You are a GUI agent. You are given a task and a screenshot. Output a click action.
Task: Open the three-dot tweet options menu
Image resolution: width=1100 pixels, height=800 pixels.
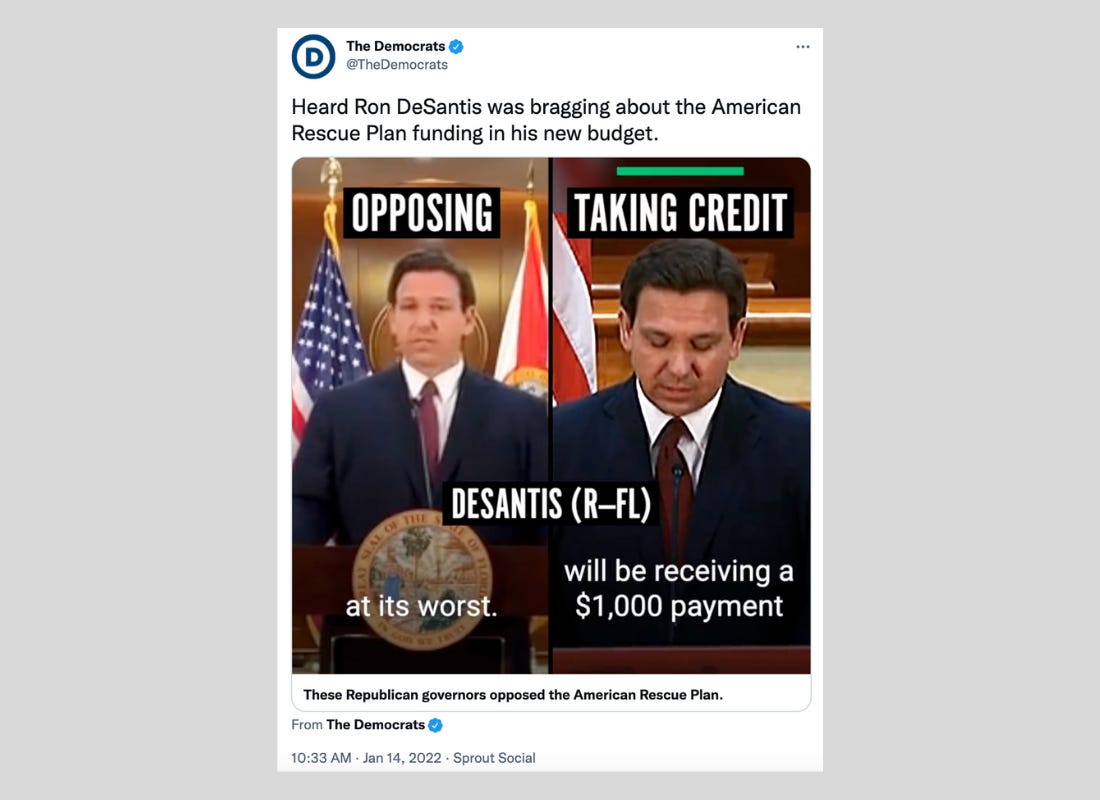[x=803, y=47]
